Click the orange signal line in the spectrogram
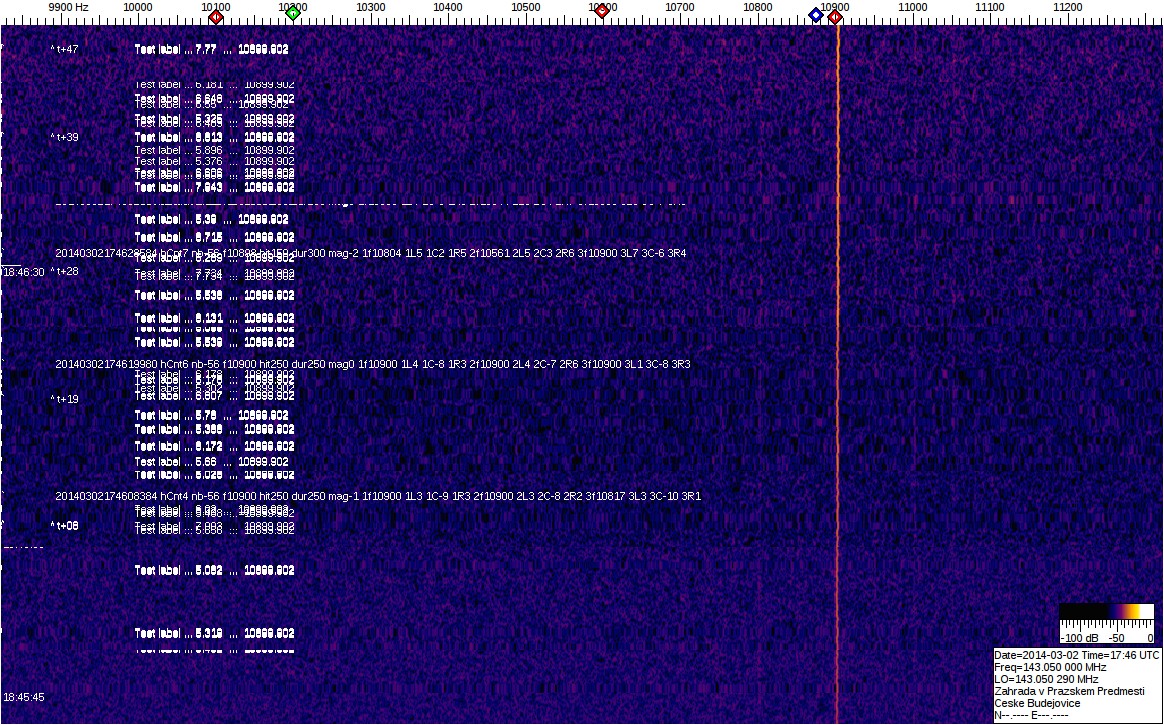Screen dimensions: 1164x725 point(837,400)
